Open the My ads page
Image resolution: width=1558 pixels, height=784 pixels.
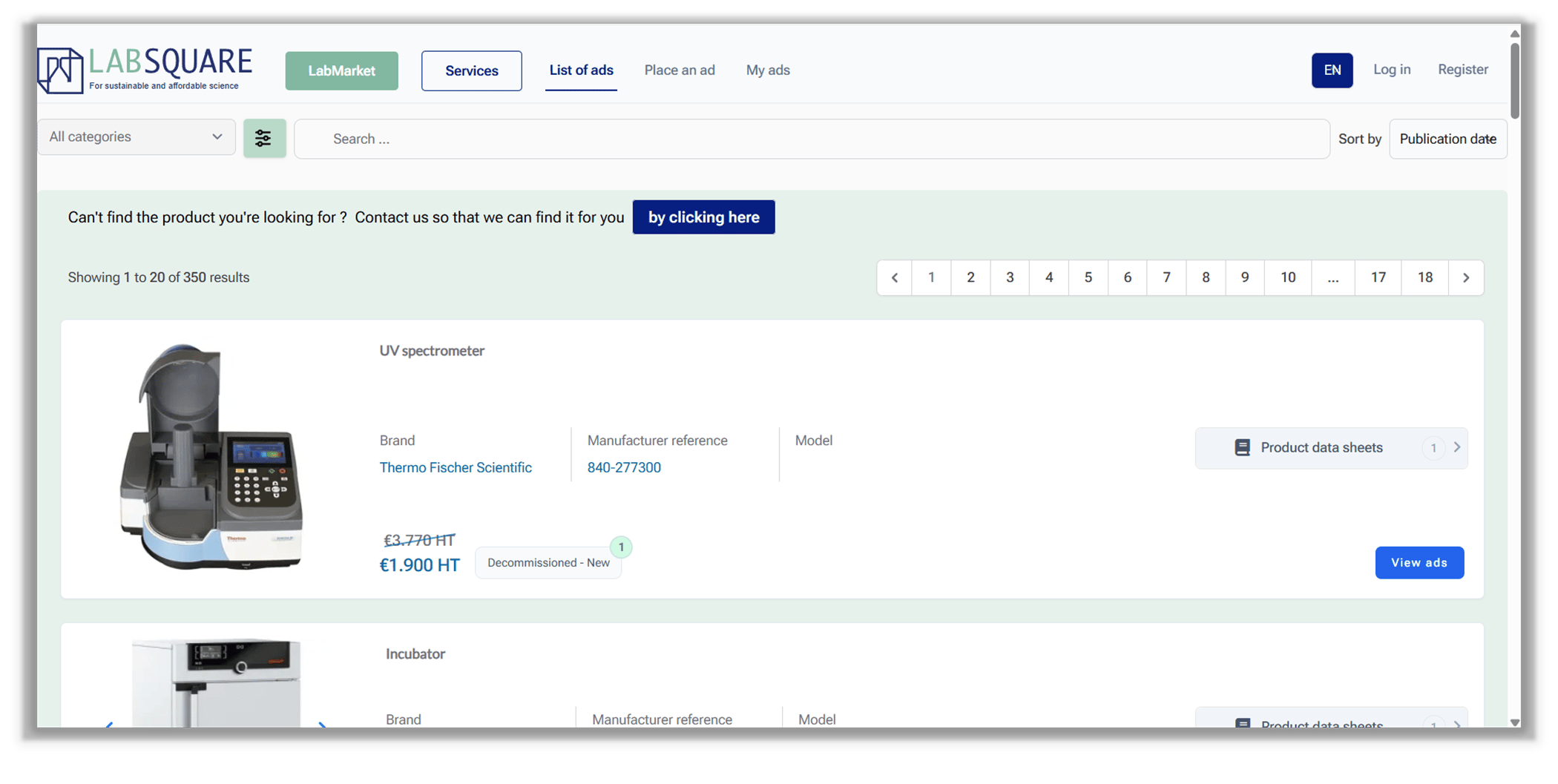768,70
